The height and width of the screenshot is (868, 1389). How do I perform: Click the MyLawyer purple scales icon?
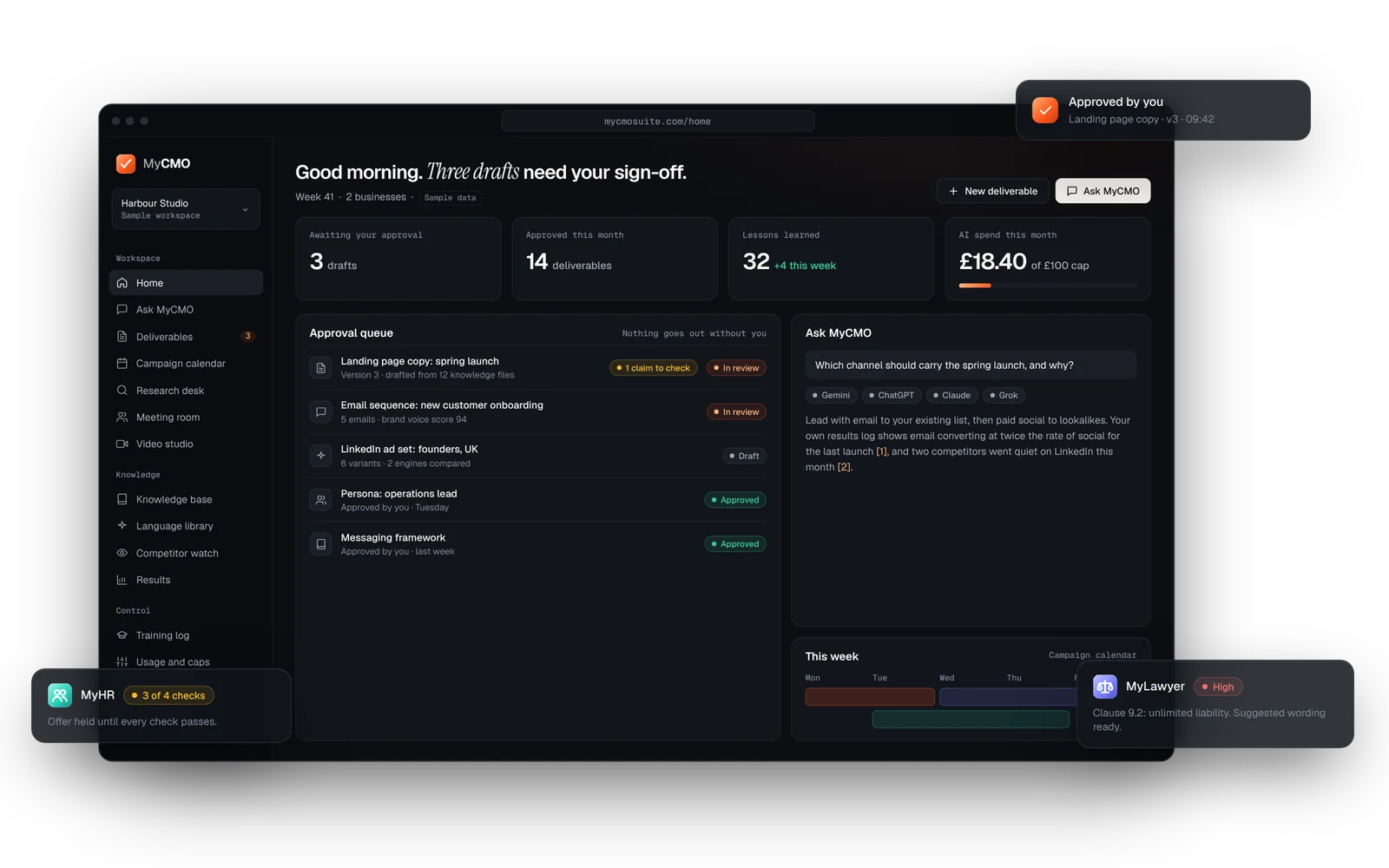1105,687
